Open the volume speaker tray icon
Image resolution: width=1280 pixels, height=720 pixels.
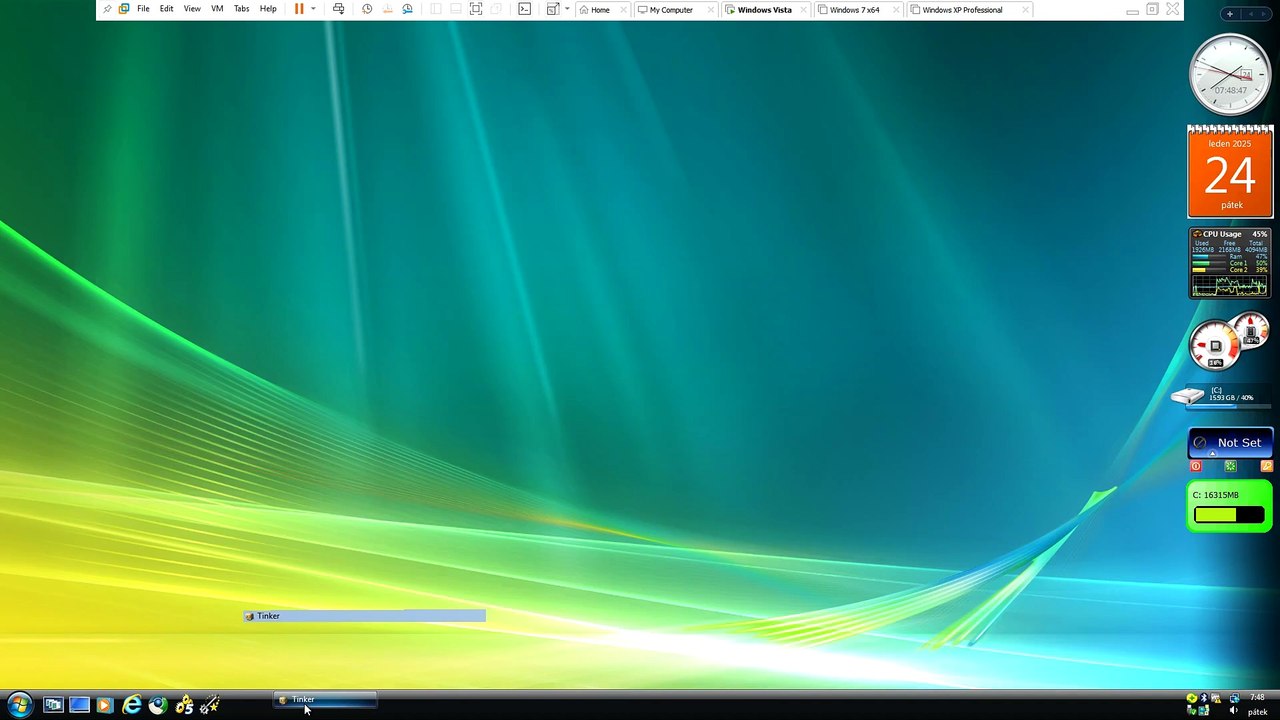(1234, 711)
